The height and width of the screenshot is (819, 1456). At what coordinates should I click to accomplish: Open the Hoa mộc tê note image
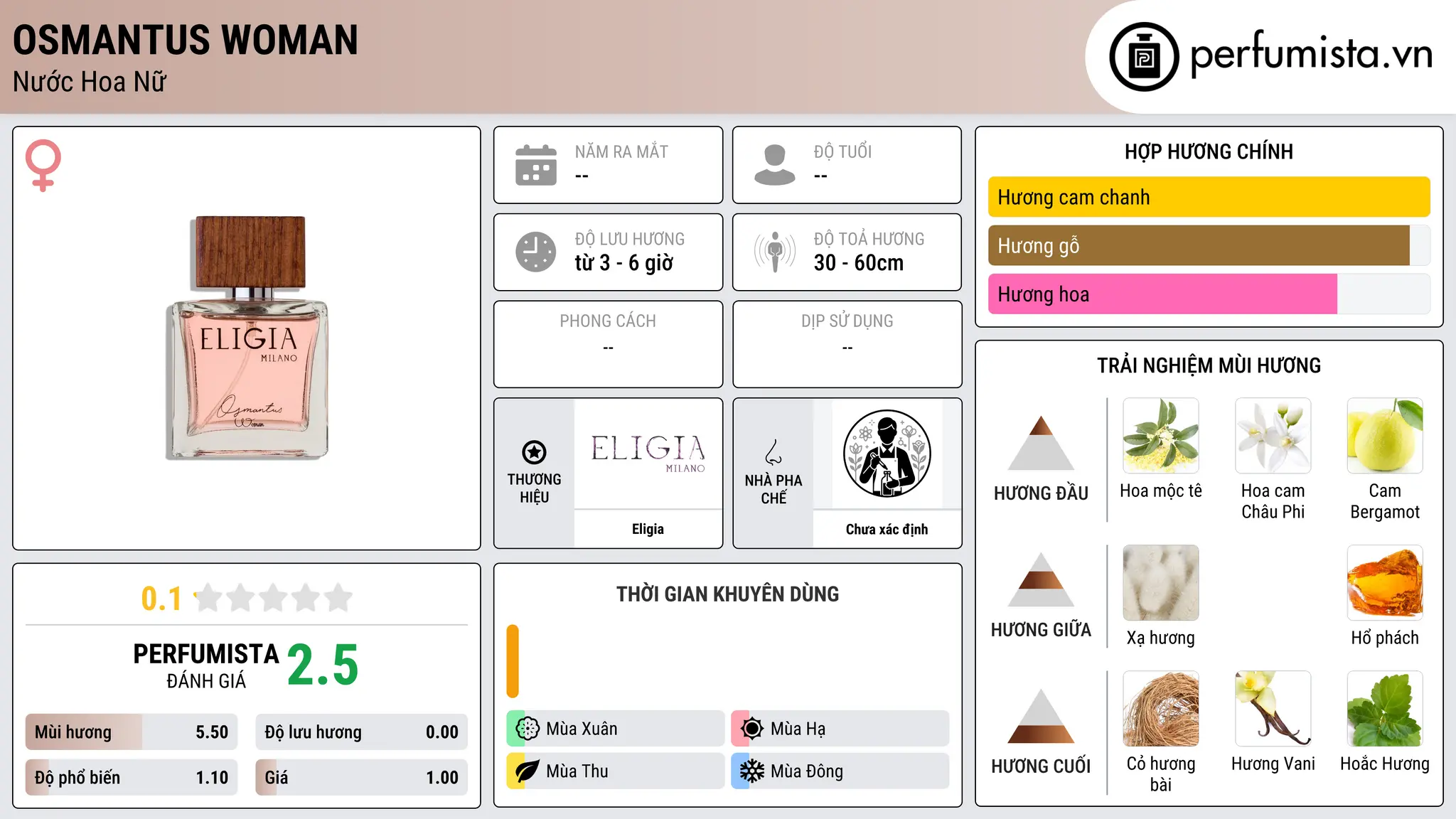point(1161,436)
